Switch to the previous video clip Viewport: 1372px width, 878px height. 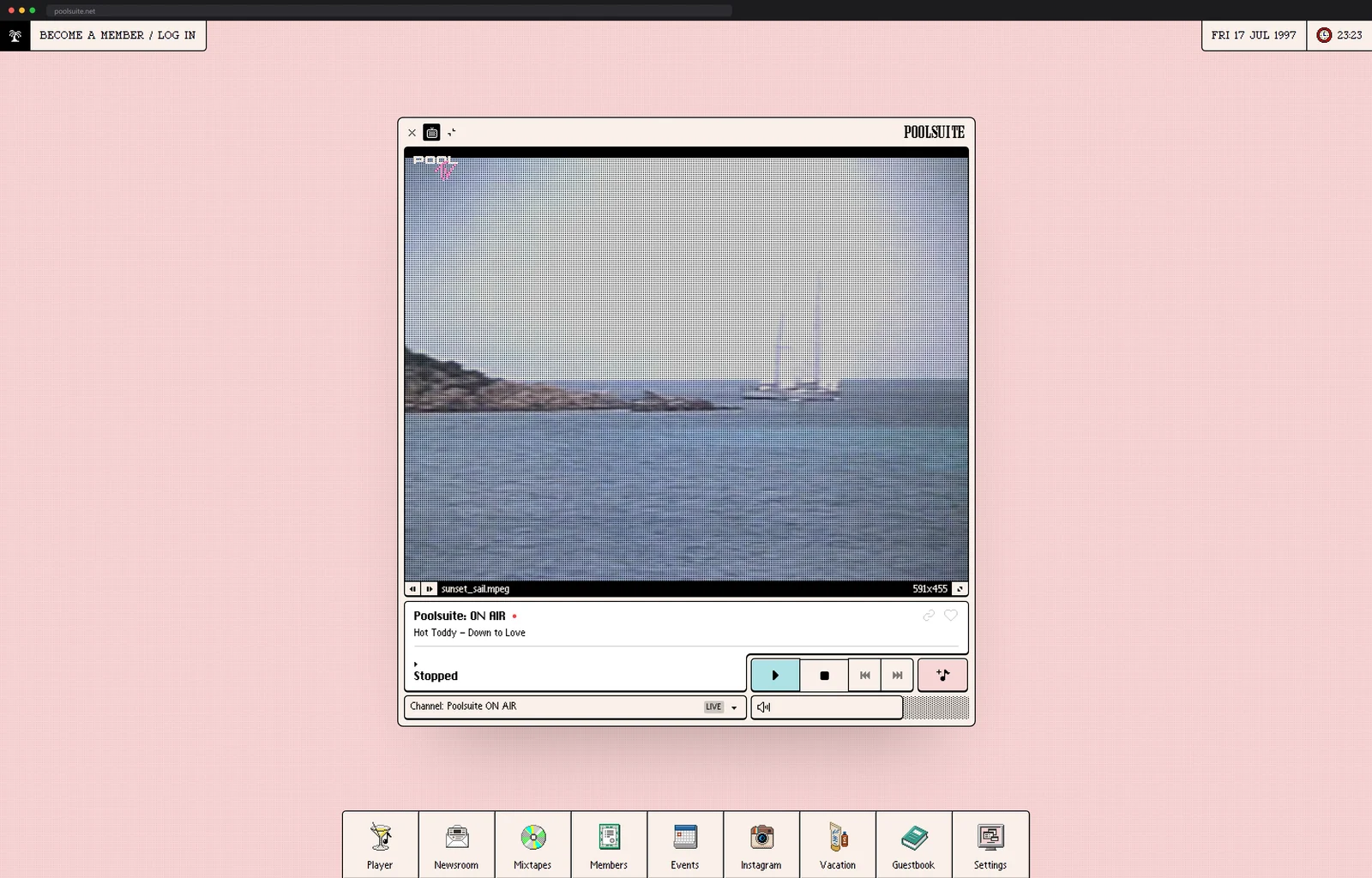click(x=412, y=589)
